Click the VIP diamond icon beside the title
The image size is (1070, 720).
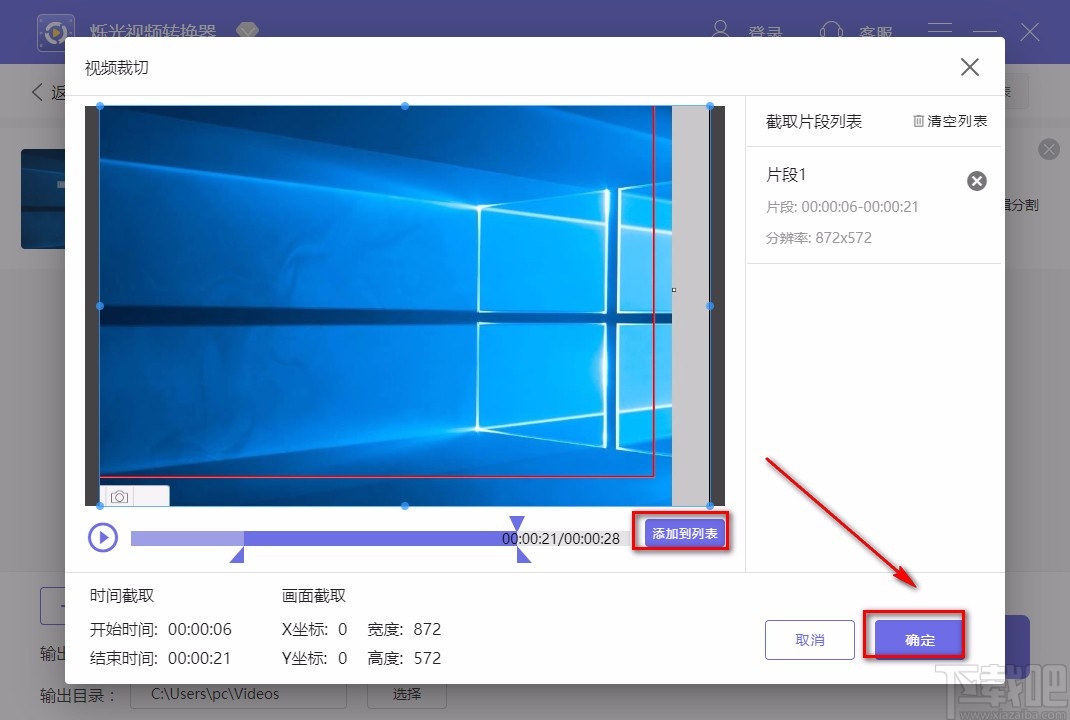(x=247, y=31)
